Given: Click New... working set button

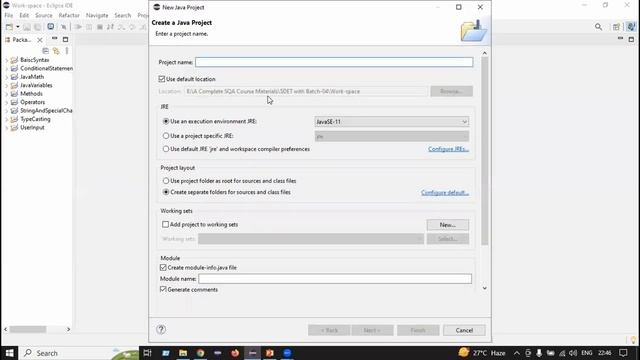Looking at the screenshot, I should [448, 225].
